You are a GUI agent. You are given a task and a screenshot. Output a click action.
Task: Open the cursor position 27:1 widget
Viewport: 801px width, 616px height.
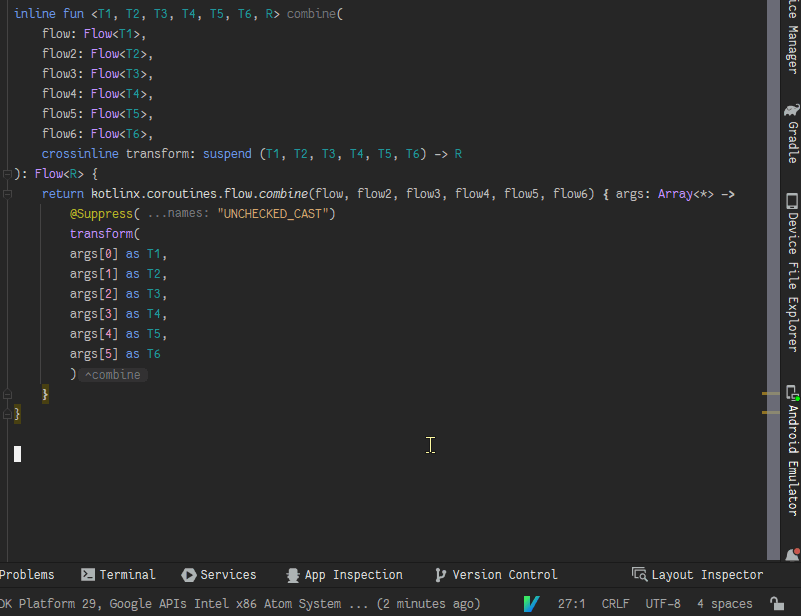point(571,604)
